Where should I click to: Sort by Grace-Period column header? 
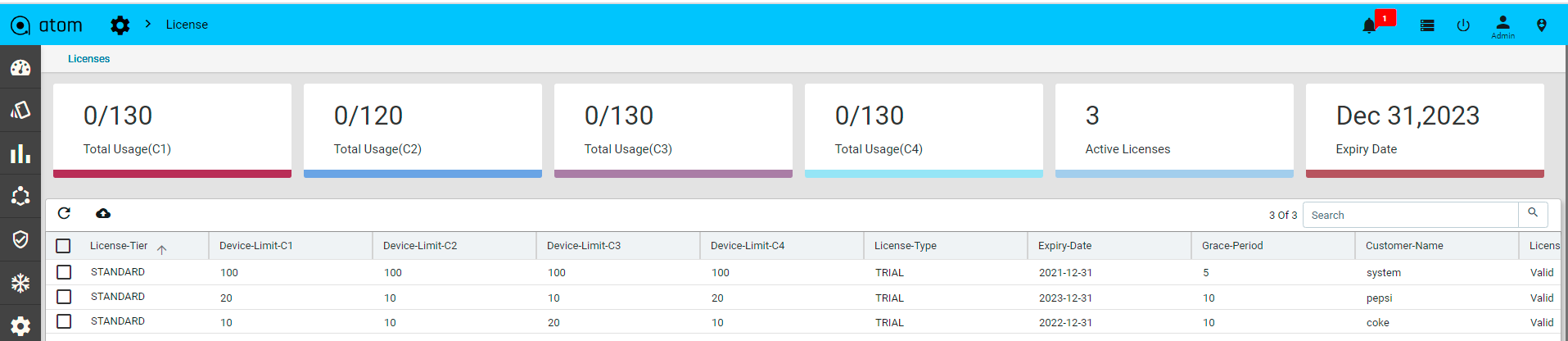[1232, 246]
